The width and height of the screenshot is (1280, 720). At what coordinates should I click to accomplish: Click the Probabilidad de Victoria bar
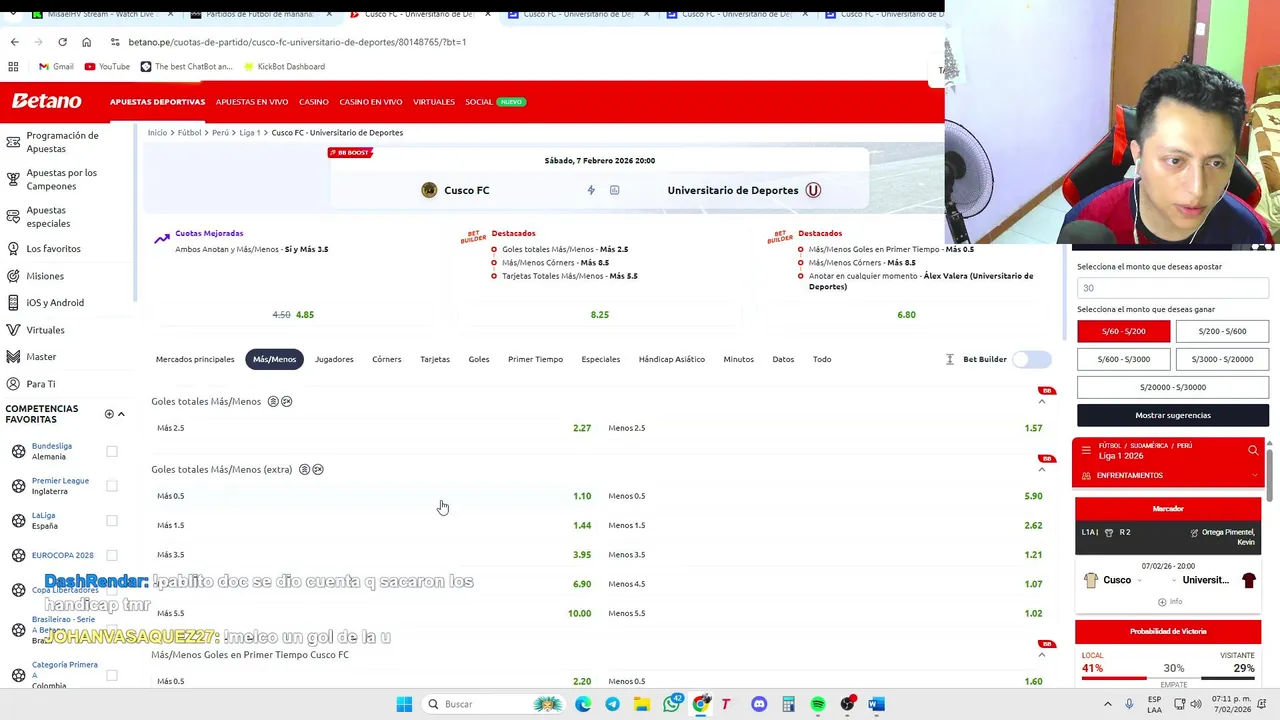(1168, 631)
